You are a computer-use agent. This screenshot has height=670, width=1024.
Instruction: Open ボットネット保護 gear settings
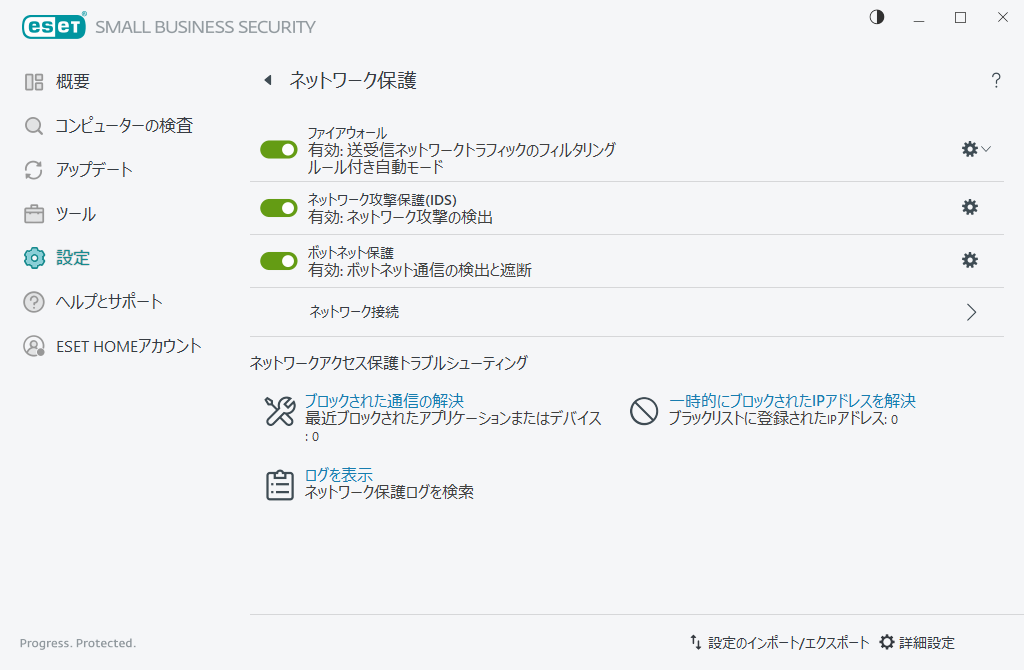[x=968, y=260]
